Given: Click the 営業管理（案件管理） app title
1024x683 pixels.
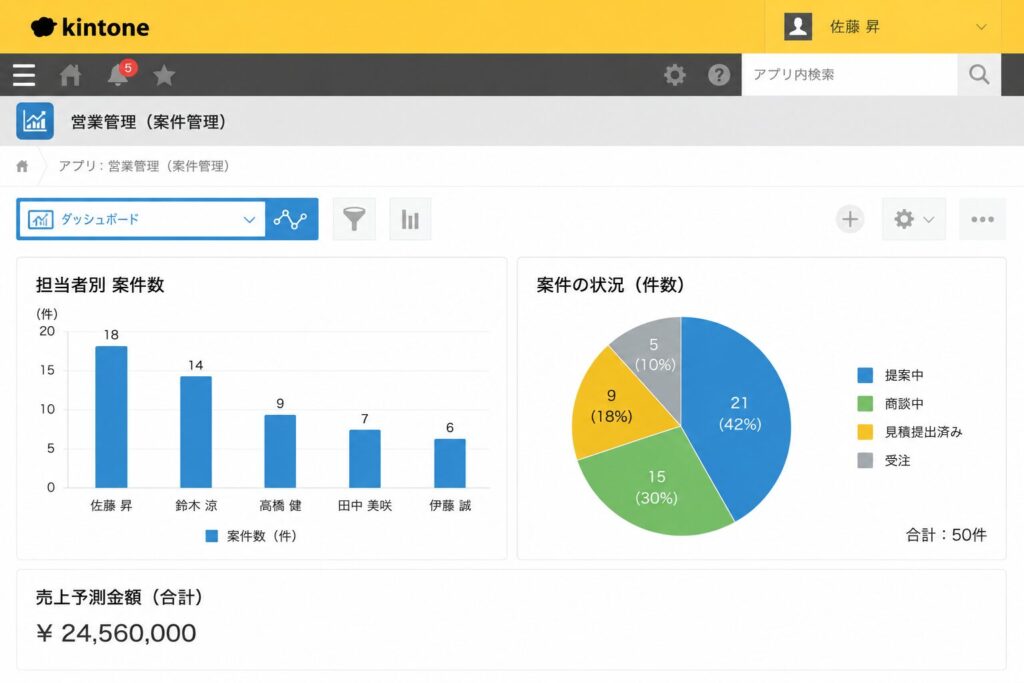Looking at the screenshot, I should [x=148, y=121].
